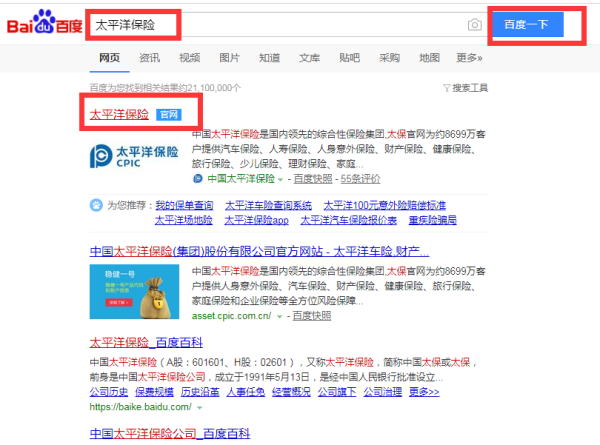Viewport: 600px width, 445px height.
Task: Open 公司治理 sublink
Action: [x=383, y=392]
